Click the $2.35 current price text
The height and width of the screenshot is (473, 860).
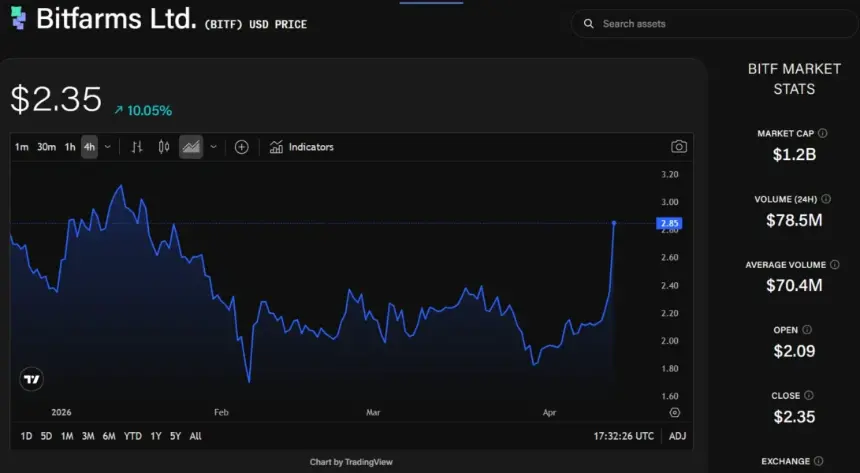56,99
